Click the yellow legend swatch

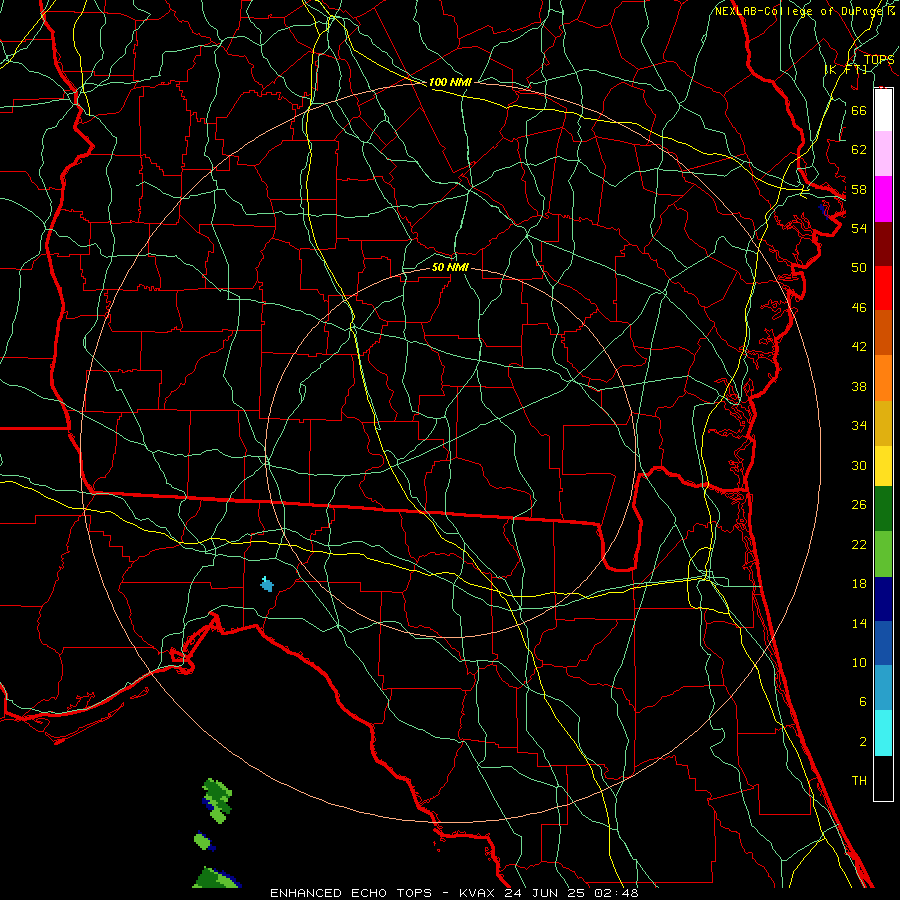883,465
